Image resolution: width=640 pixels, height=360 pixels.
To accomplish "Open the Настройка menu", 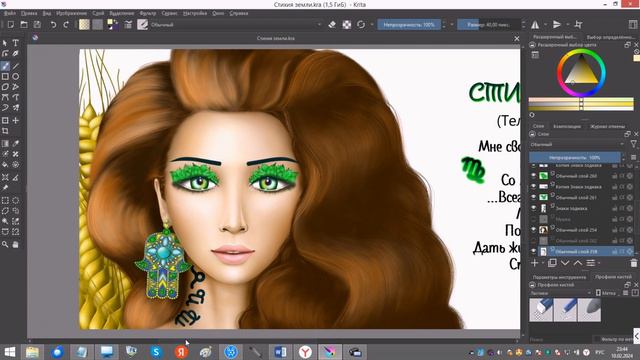I will (x=195, y=13).
